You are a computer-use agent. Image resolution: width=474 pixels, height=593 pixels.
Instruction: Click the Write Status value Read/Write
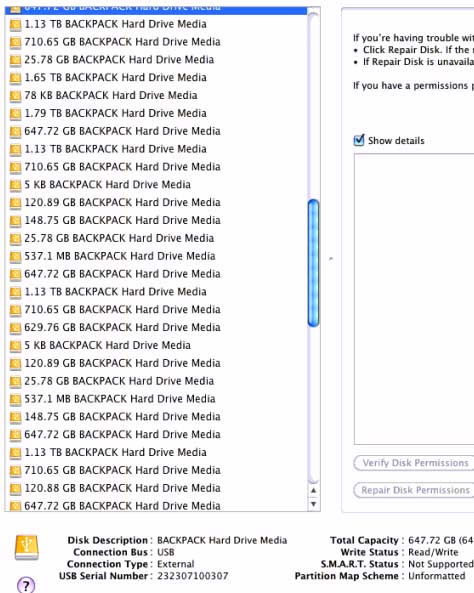point(433,552)
